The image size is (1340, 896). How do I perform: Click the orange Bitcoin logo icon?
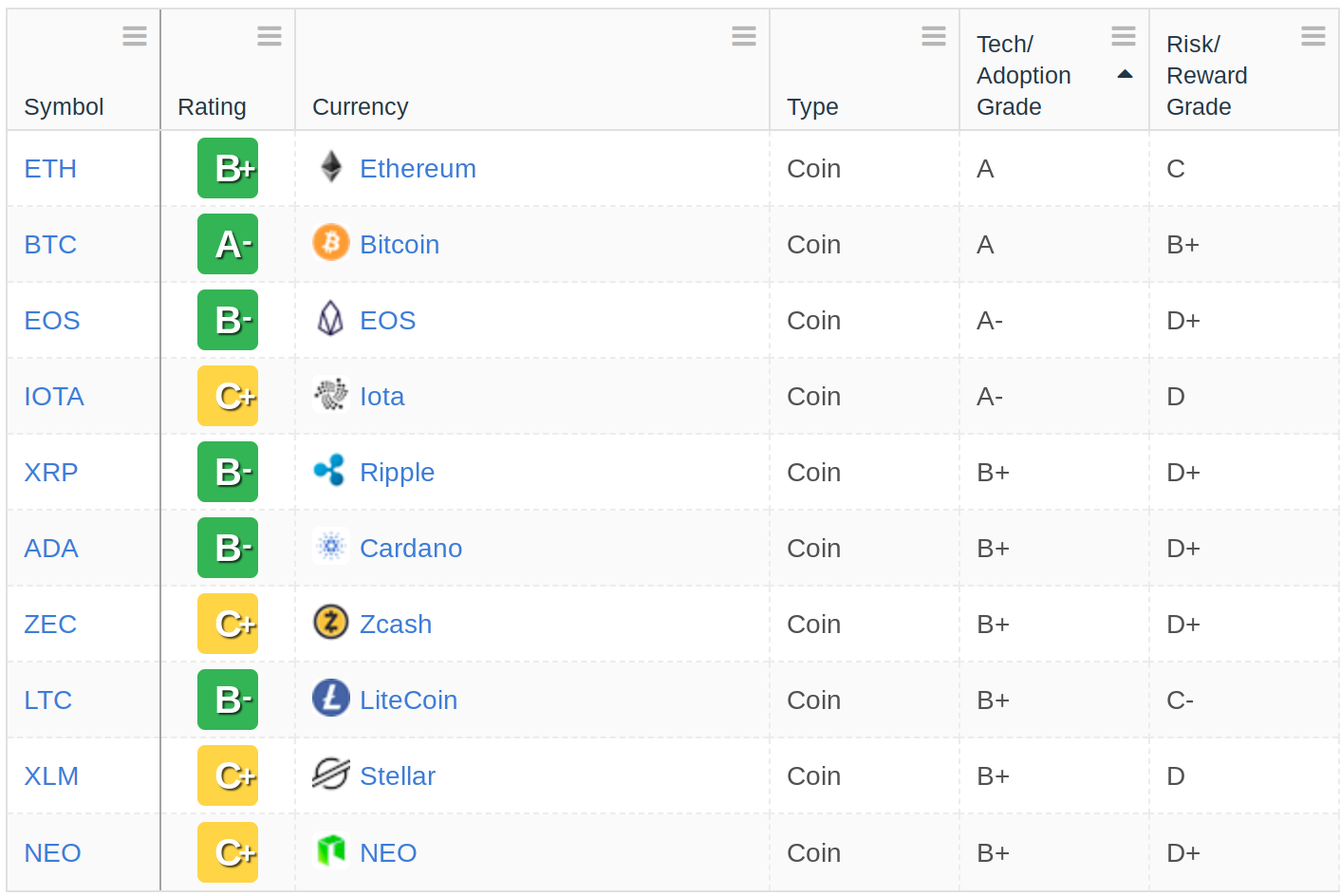point(331,243)
